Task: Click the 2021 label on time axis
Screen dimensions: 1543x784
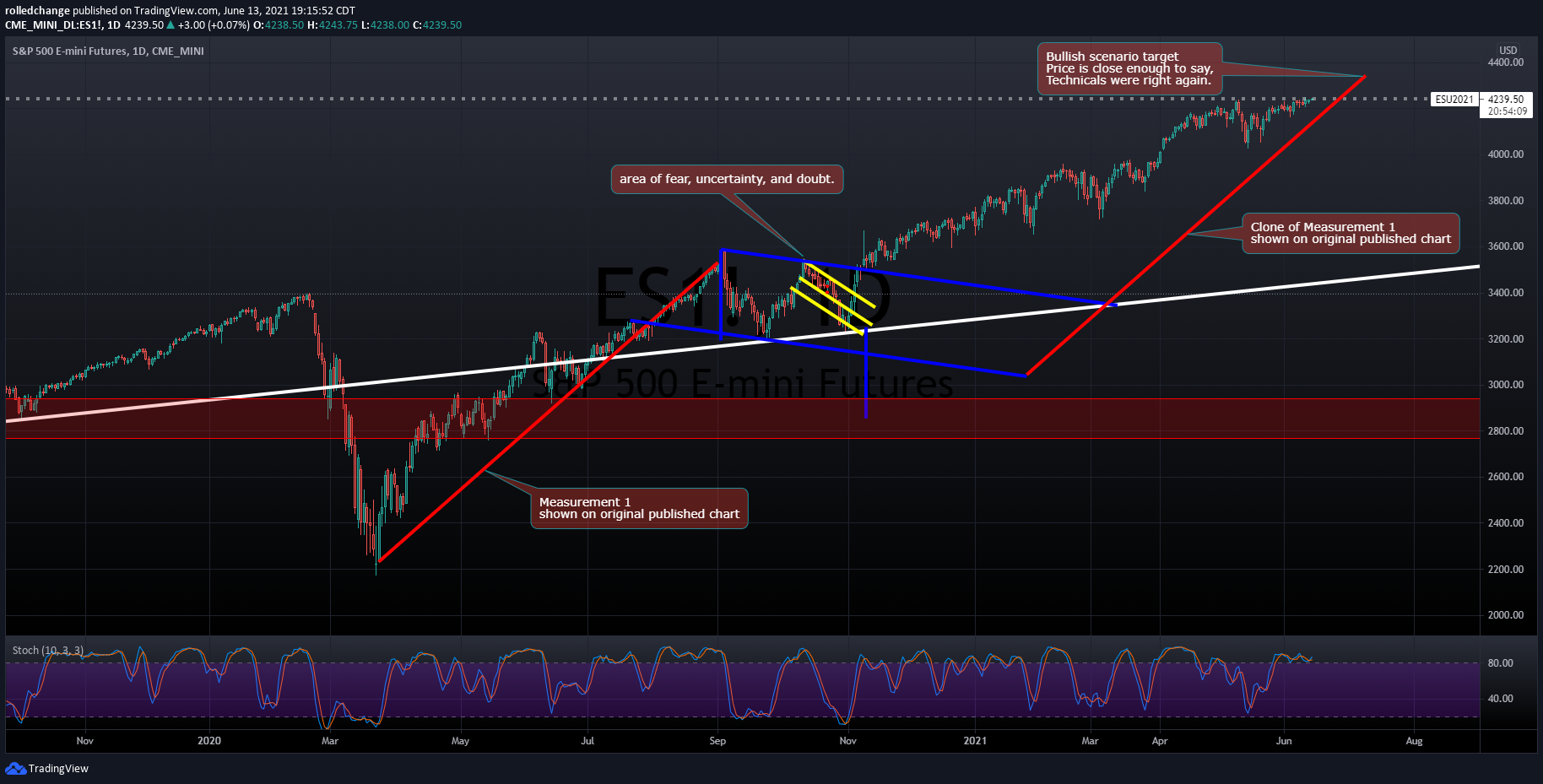Action: tap(975, 741)
